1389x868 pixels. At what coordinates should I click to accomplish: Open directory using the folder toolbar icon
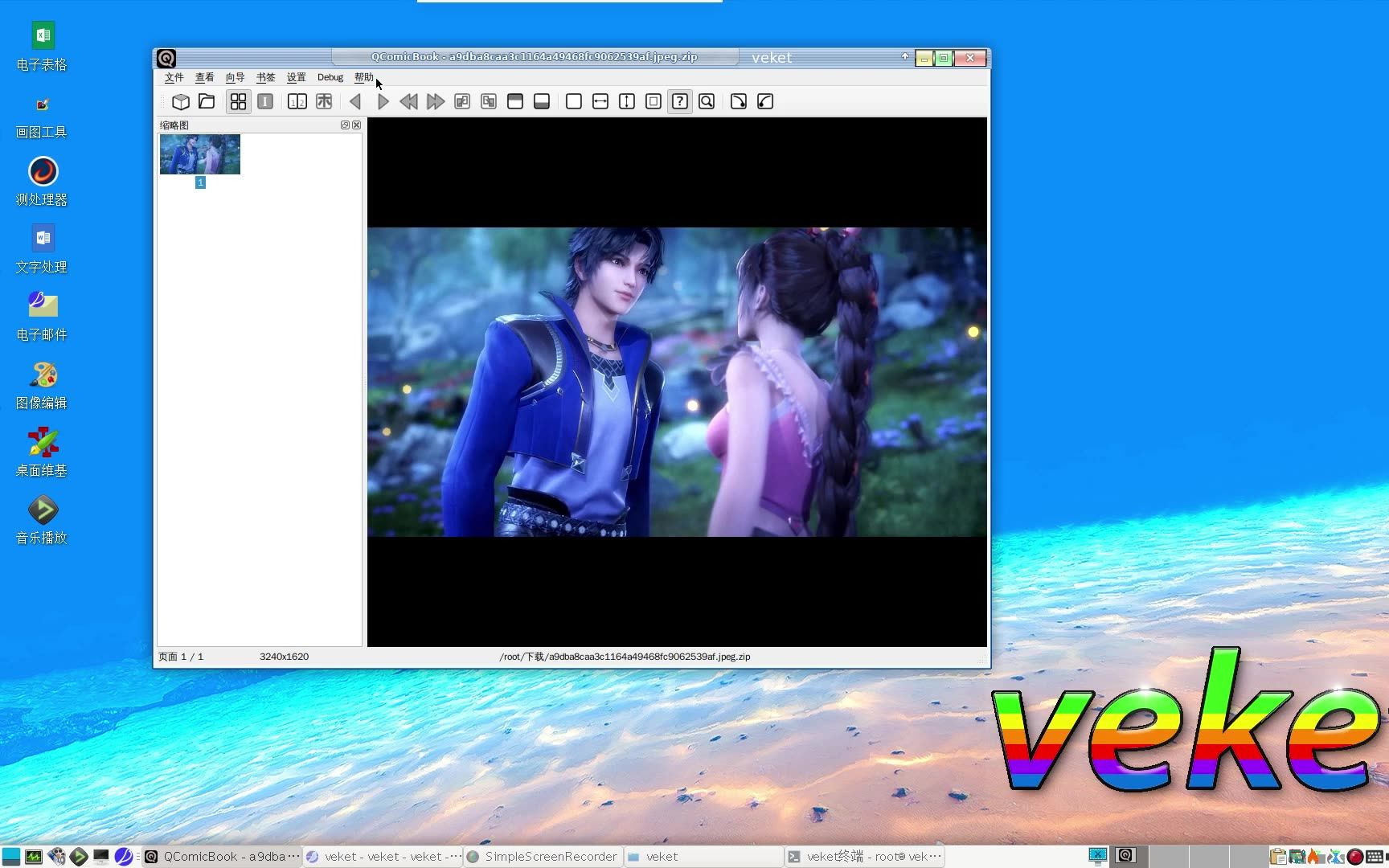[x=207, y=101]
